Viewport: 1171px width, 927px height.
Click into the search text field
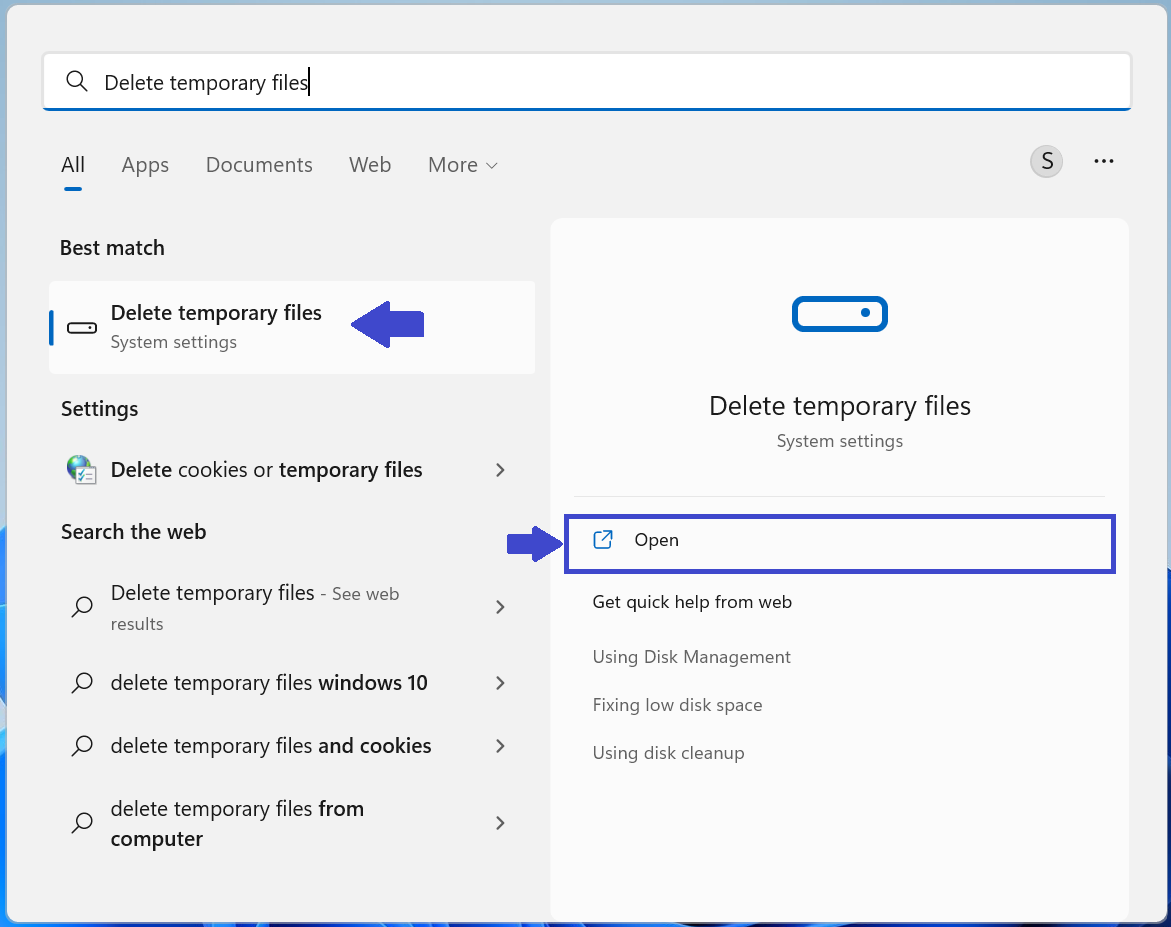pos(600,82)
